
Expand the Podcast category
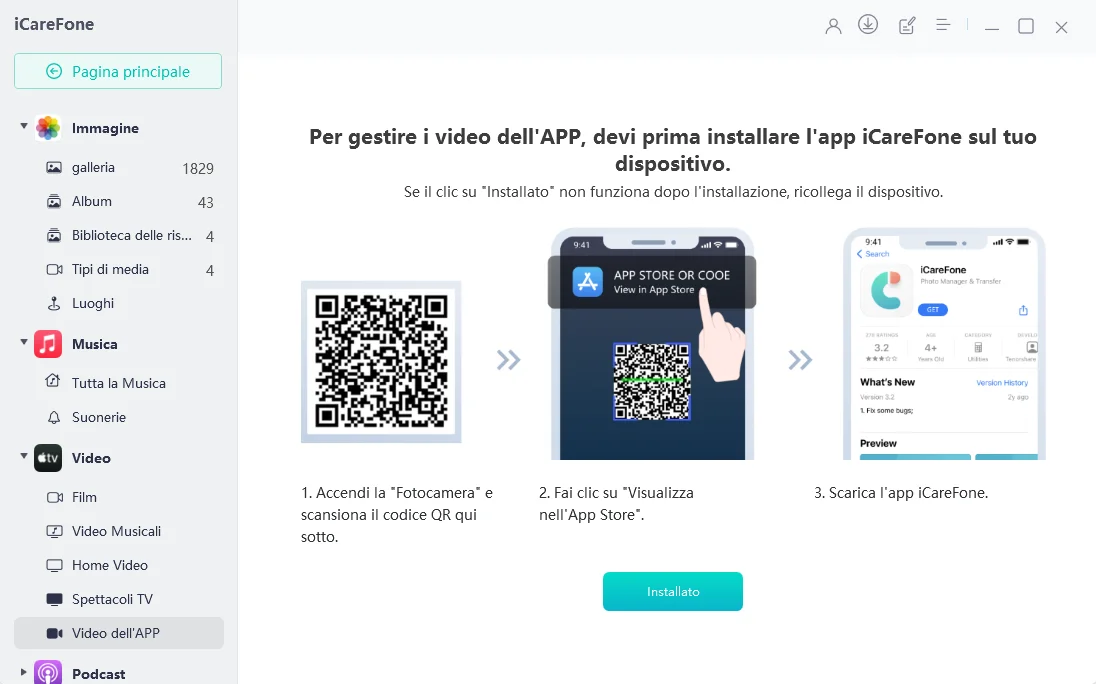(22, 674)
